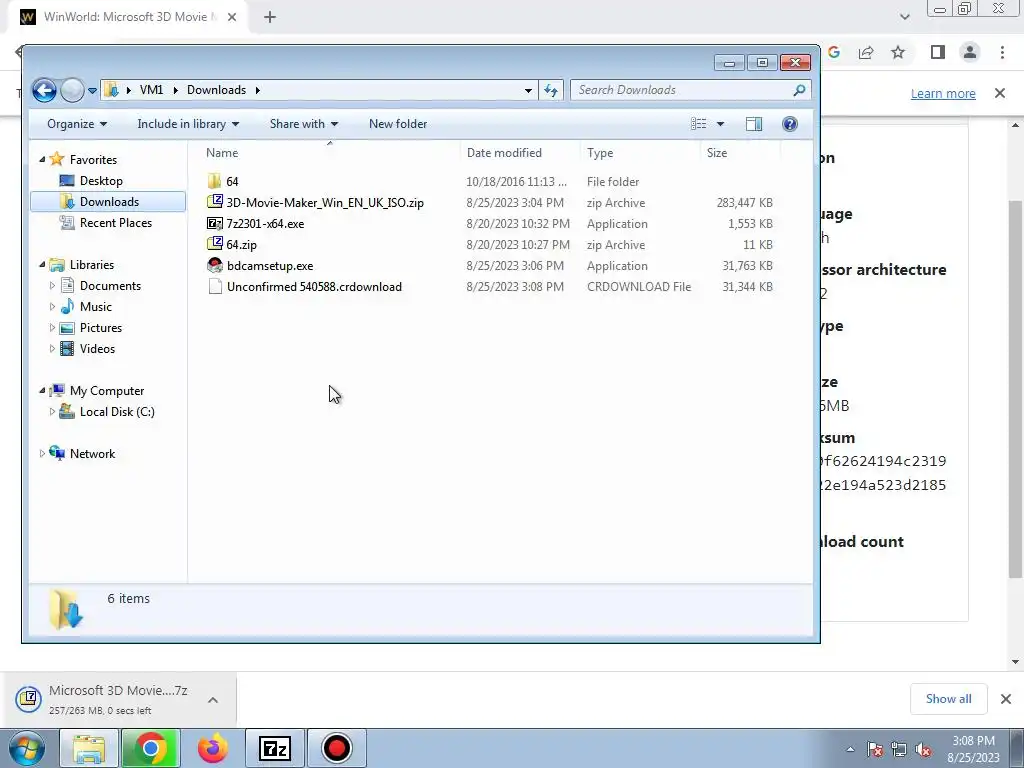This screenshot has width=1024, height=768.
Task: Select 3D-Movie-Maker_Win_EN_UK_ISO.zip icon
Action: [x=214, y=202]
